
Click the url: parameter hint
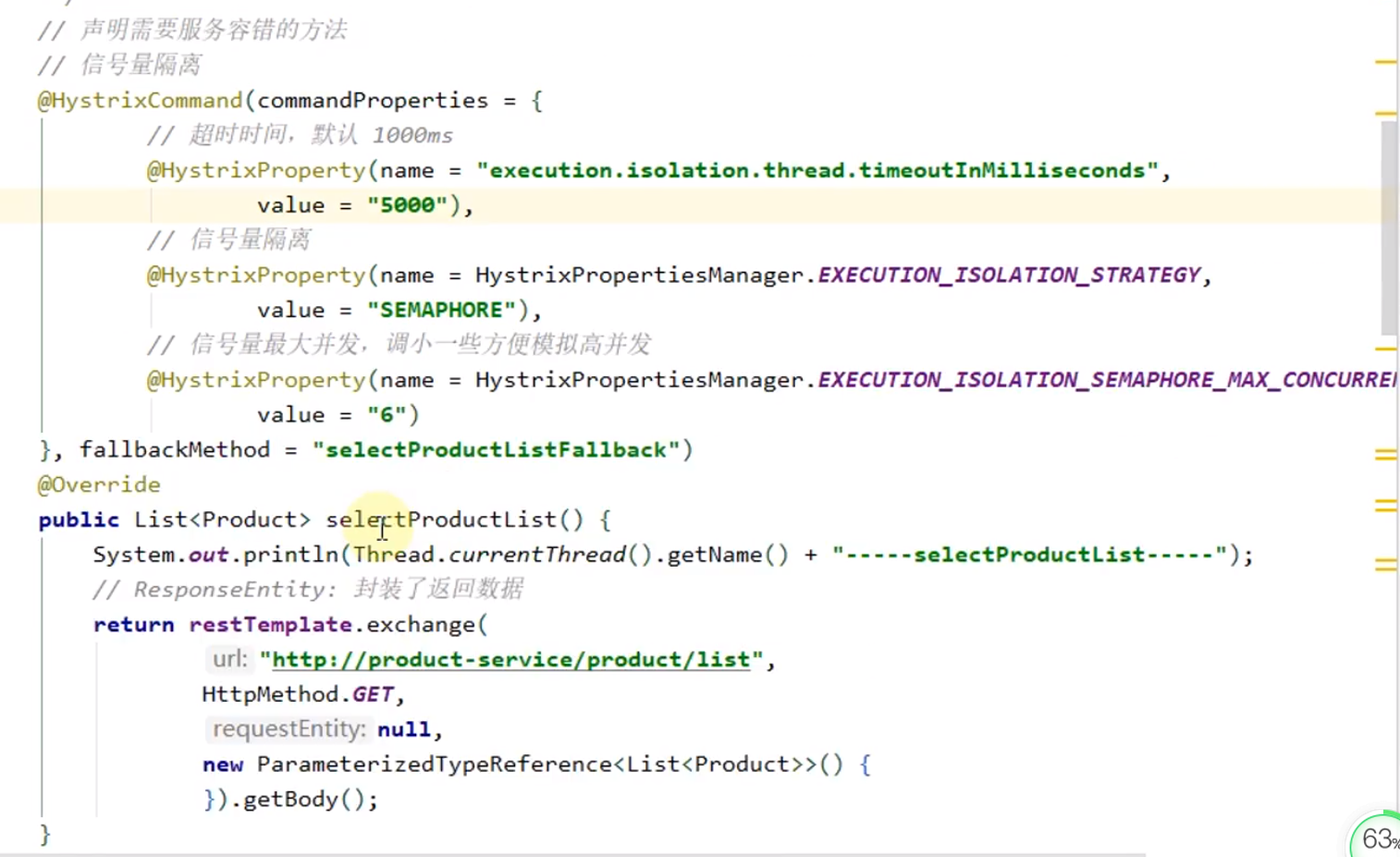[x=229, y=659]
